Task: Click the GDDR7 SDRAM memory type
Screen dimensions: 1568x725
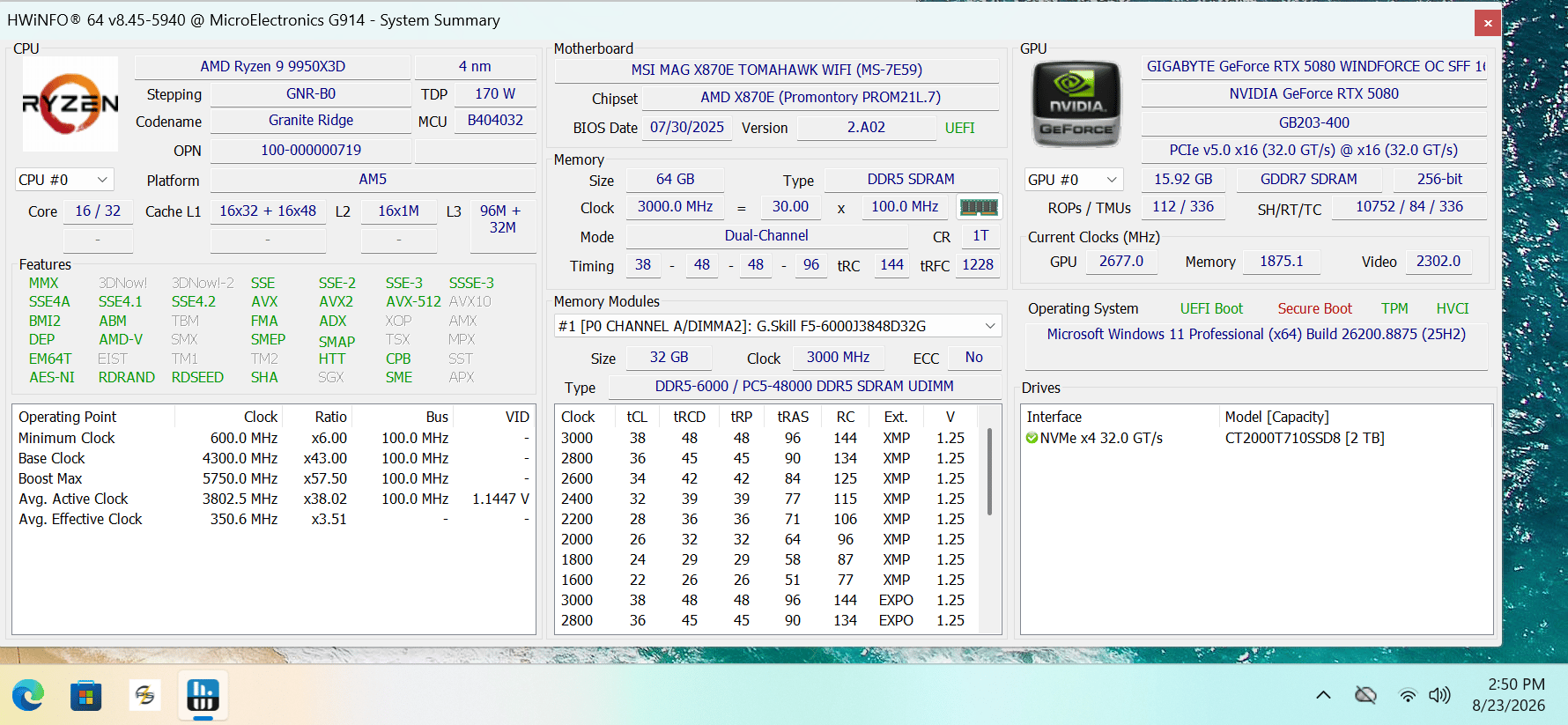Action: (1309, 180)
